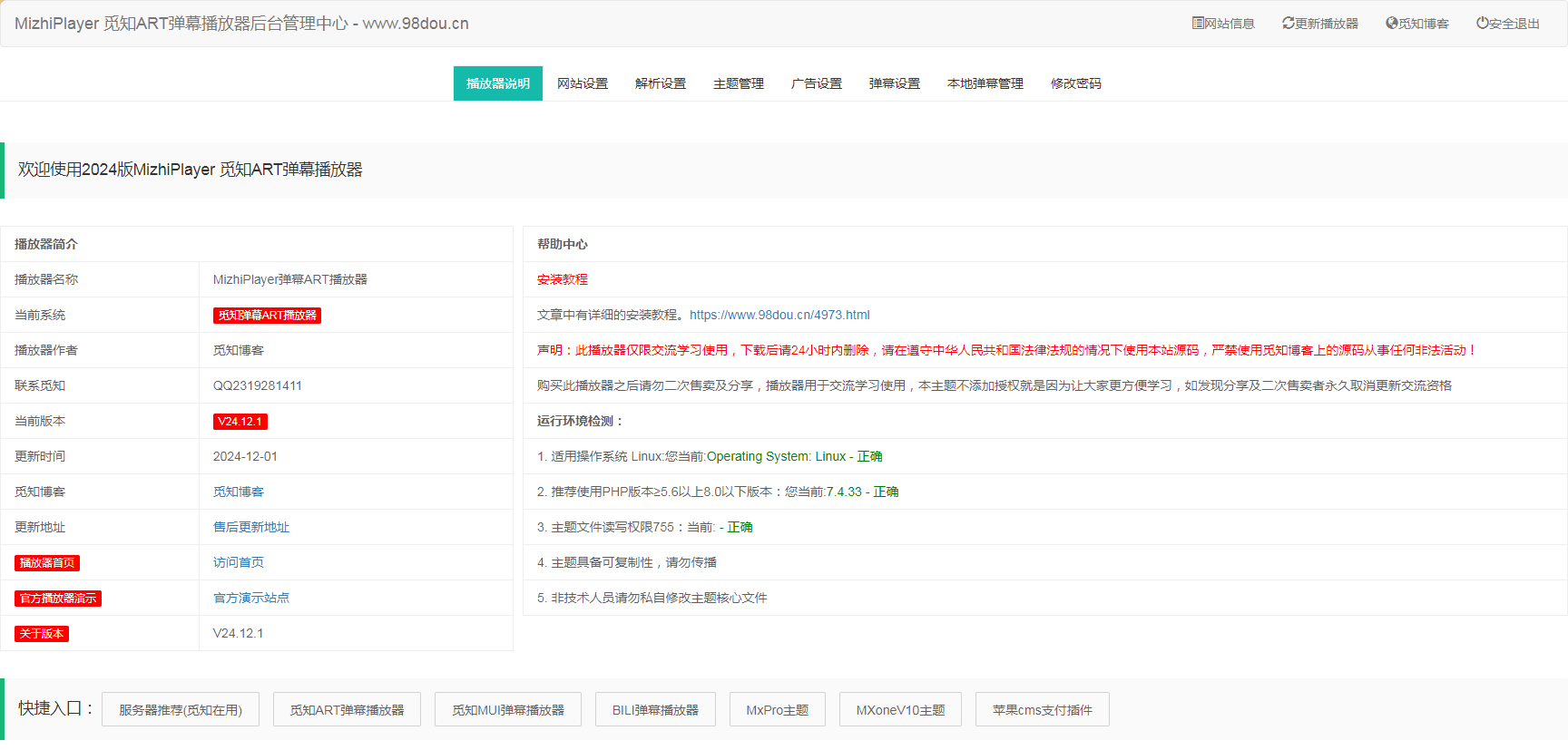
Task: Click the 安全退出 power icon
Action: 1482,24
